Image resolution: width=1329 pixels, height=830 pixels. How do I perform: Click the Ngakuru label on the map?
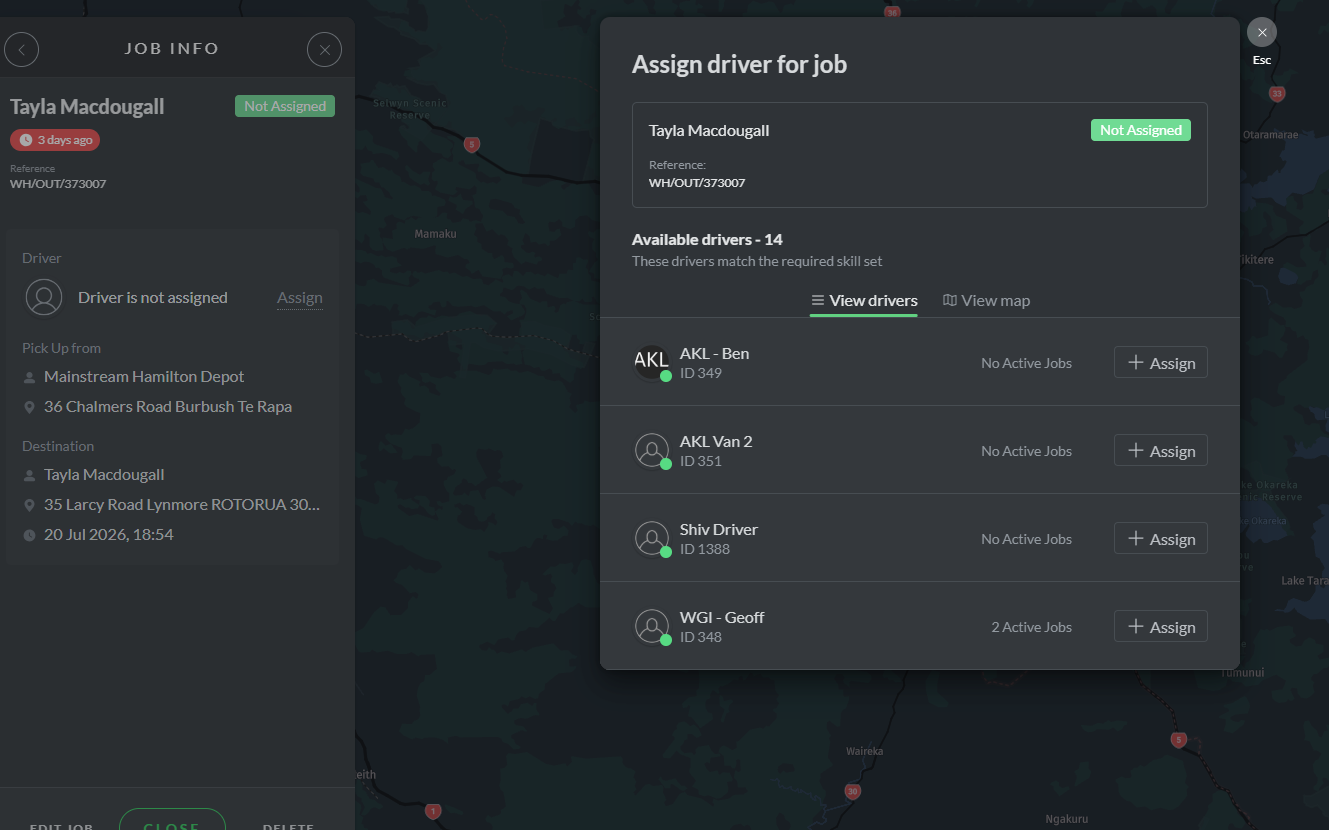click(x=1066, y=818)
